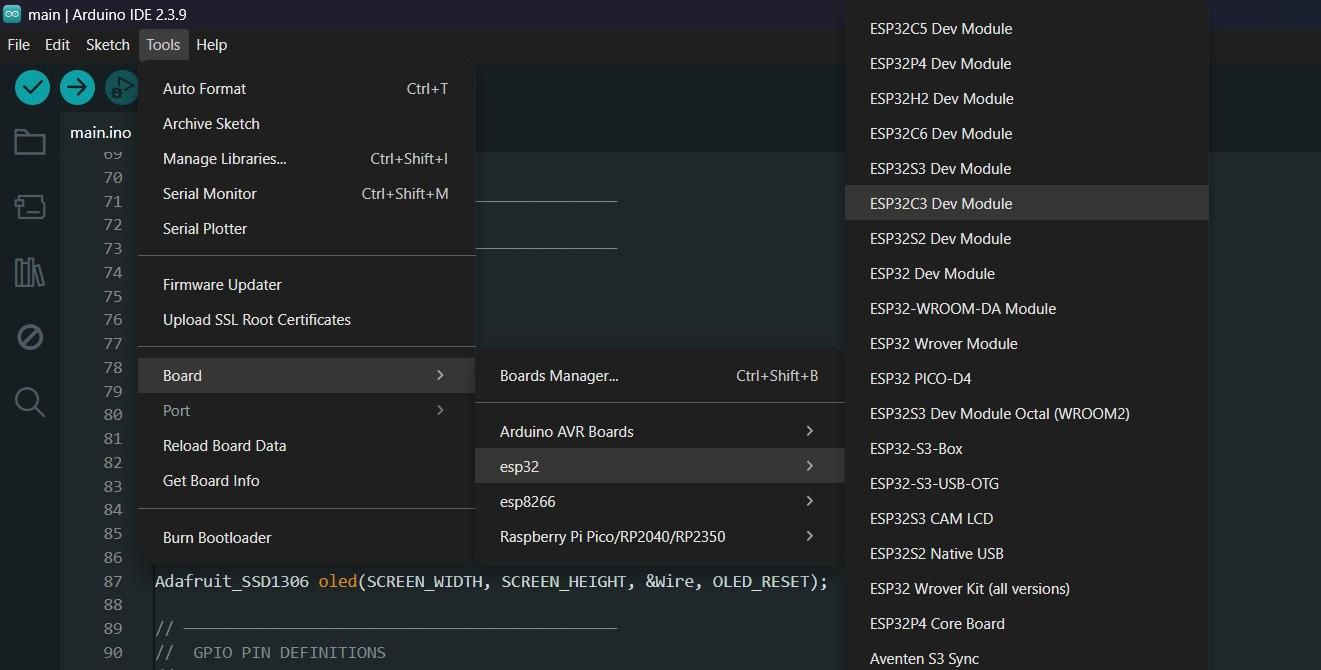
Task: Select ESP32S3 Dev Module Octal (WROOM2)
Action: 1027,414
